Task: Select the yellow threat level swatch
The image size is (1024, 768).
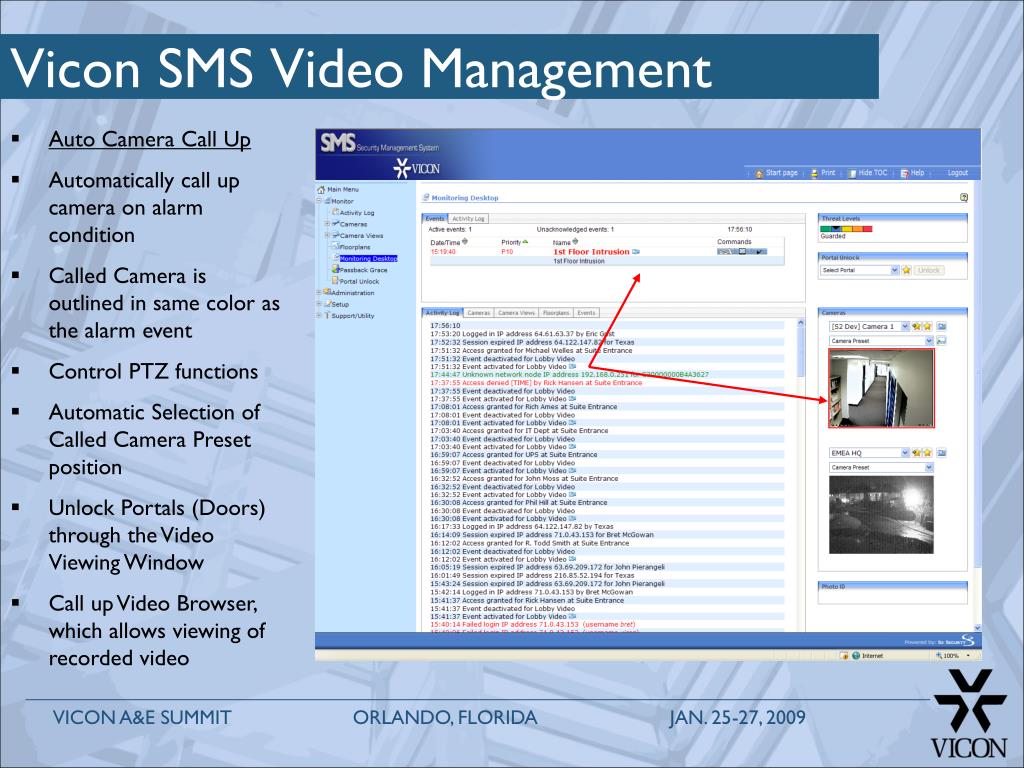Action: (x=846, y=229)
